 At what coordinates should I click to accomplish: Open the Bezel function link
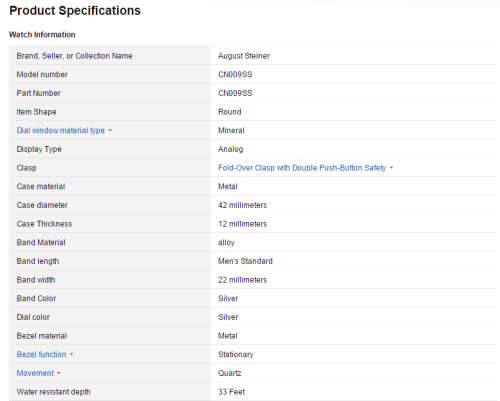pos(42,354)
